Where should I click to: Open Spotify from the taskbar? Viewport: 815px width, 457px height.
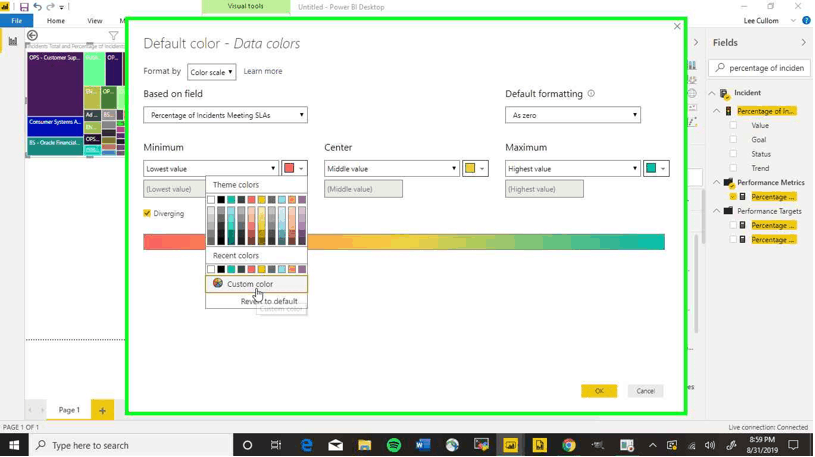pos(394,446)
